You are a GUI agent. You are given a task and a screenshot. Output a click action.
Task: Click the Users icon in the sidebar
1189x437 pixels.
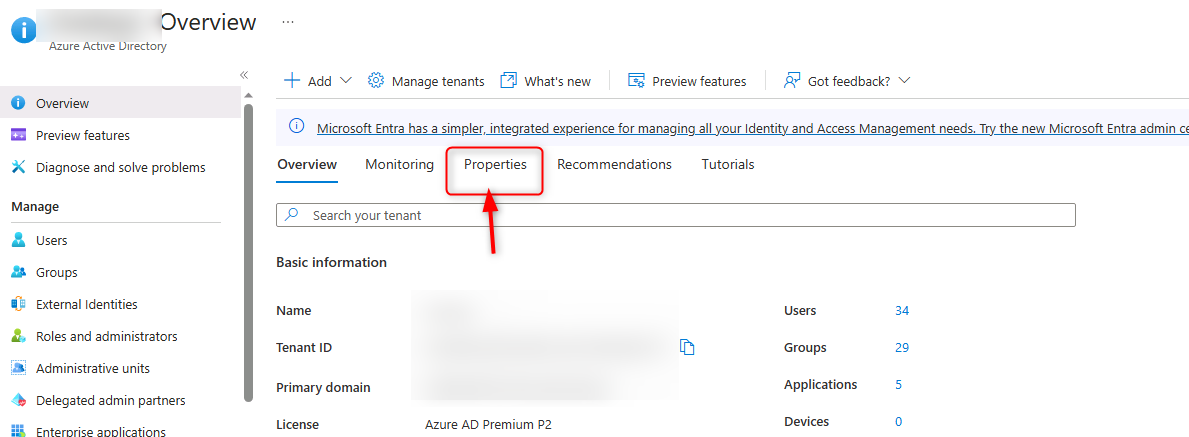[18, 240]
